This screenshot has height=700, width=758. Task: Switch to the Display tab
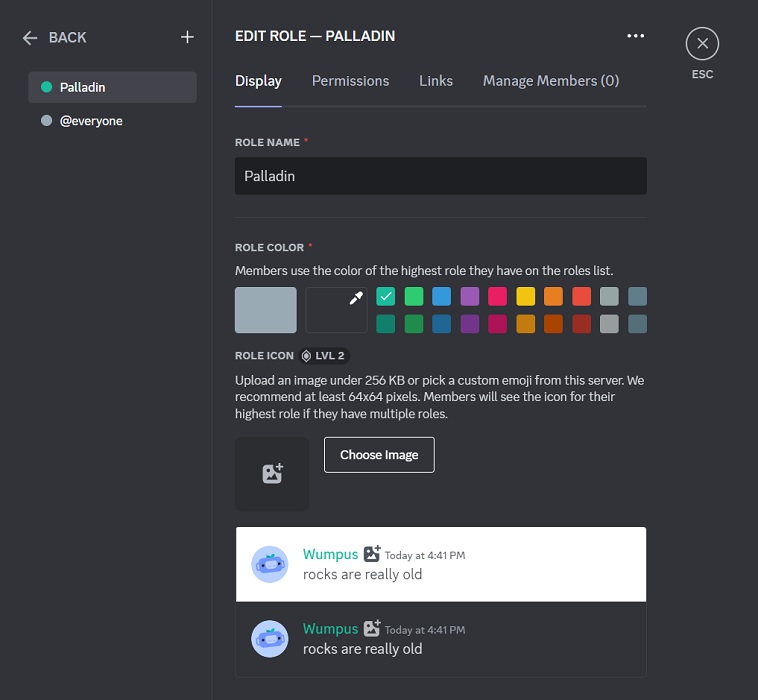point(258,81)
